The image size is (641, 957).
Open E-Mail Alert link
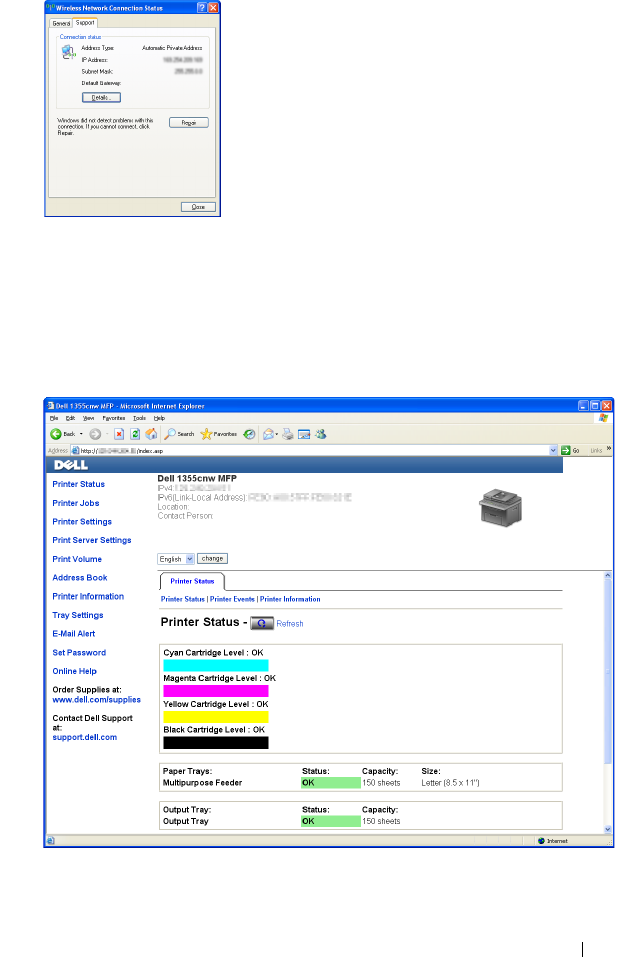[73, 634]
